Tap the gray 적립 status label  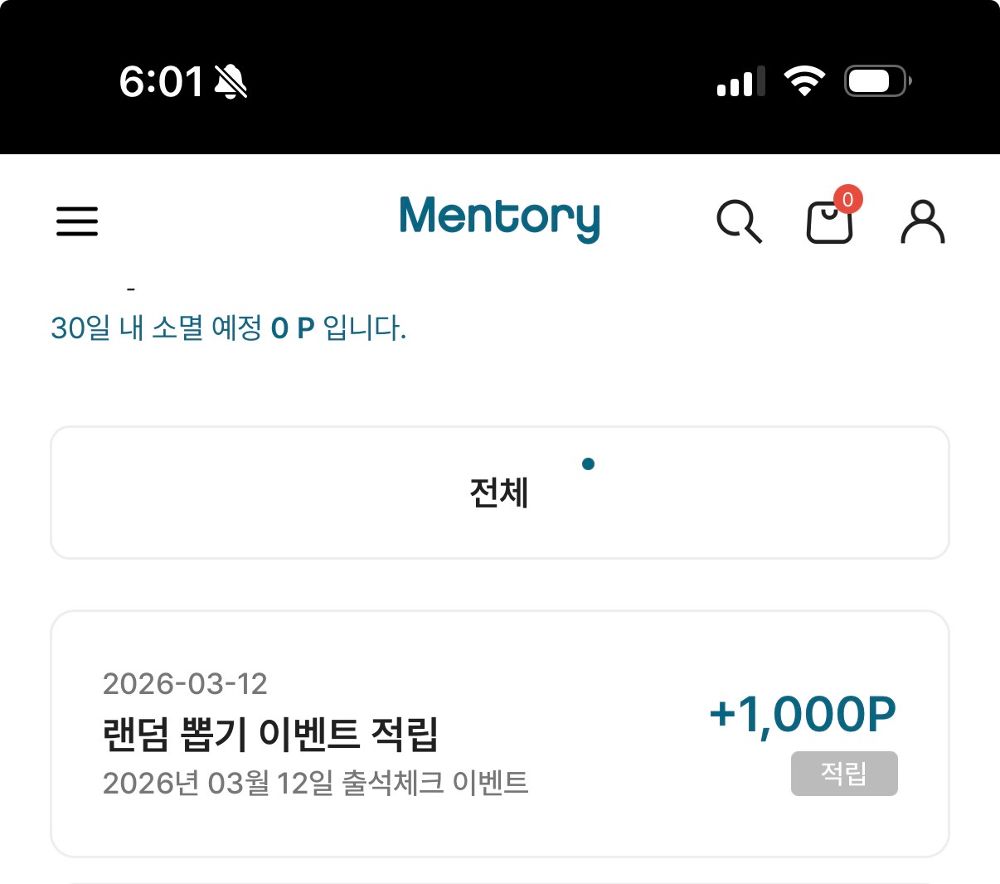(843, 774)
